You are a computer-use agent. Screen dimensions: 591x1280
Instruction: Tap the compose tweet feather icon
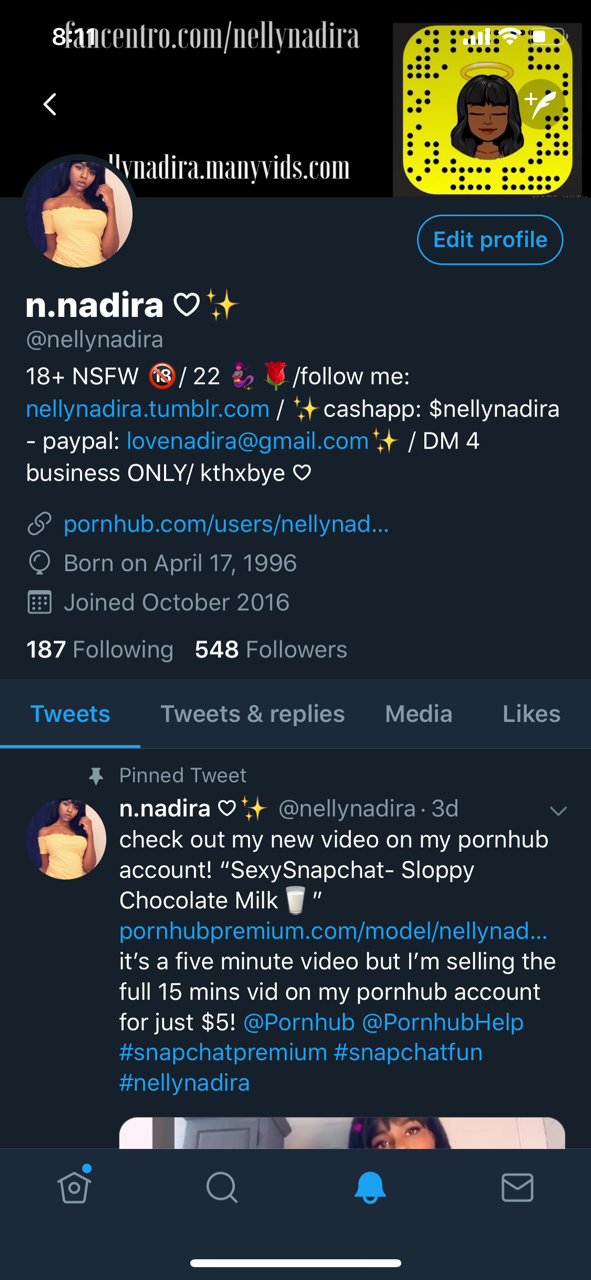coord(541,104)
